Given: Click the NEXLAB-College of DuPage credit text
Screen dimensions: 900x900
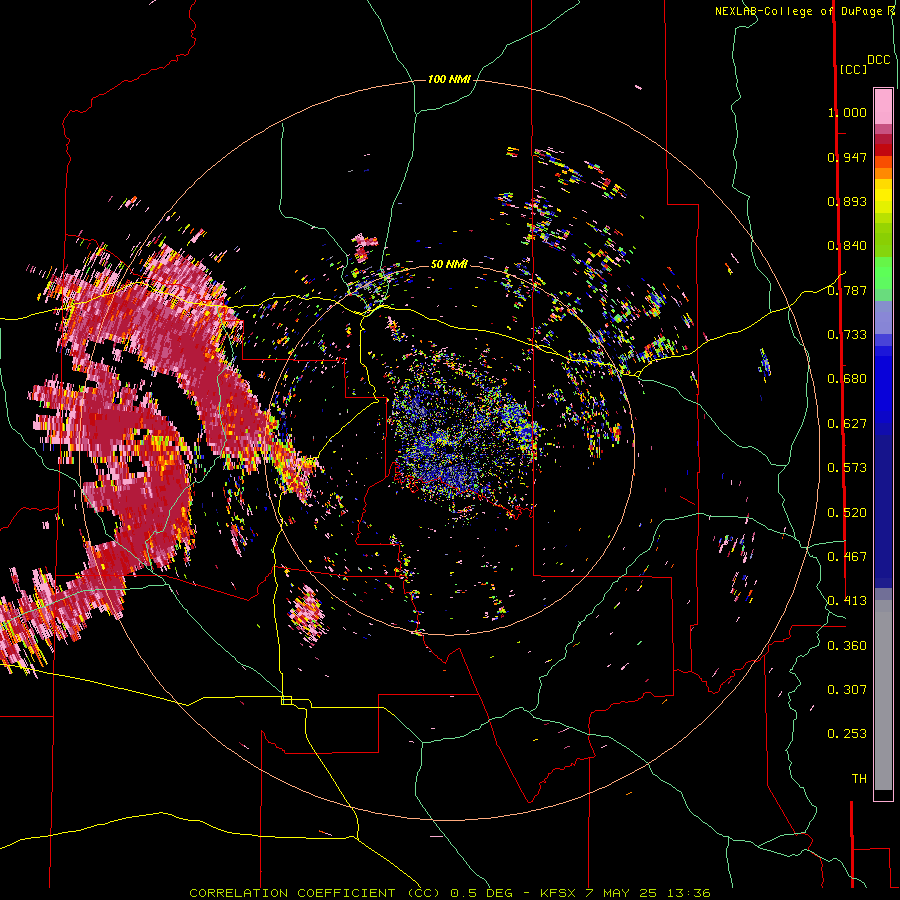Looking at the screenshot, I should point(804,11).
